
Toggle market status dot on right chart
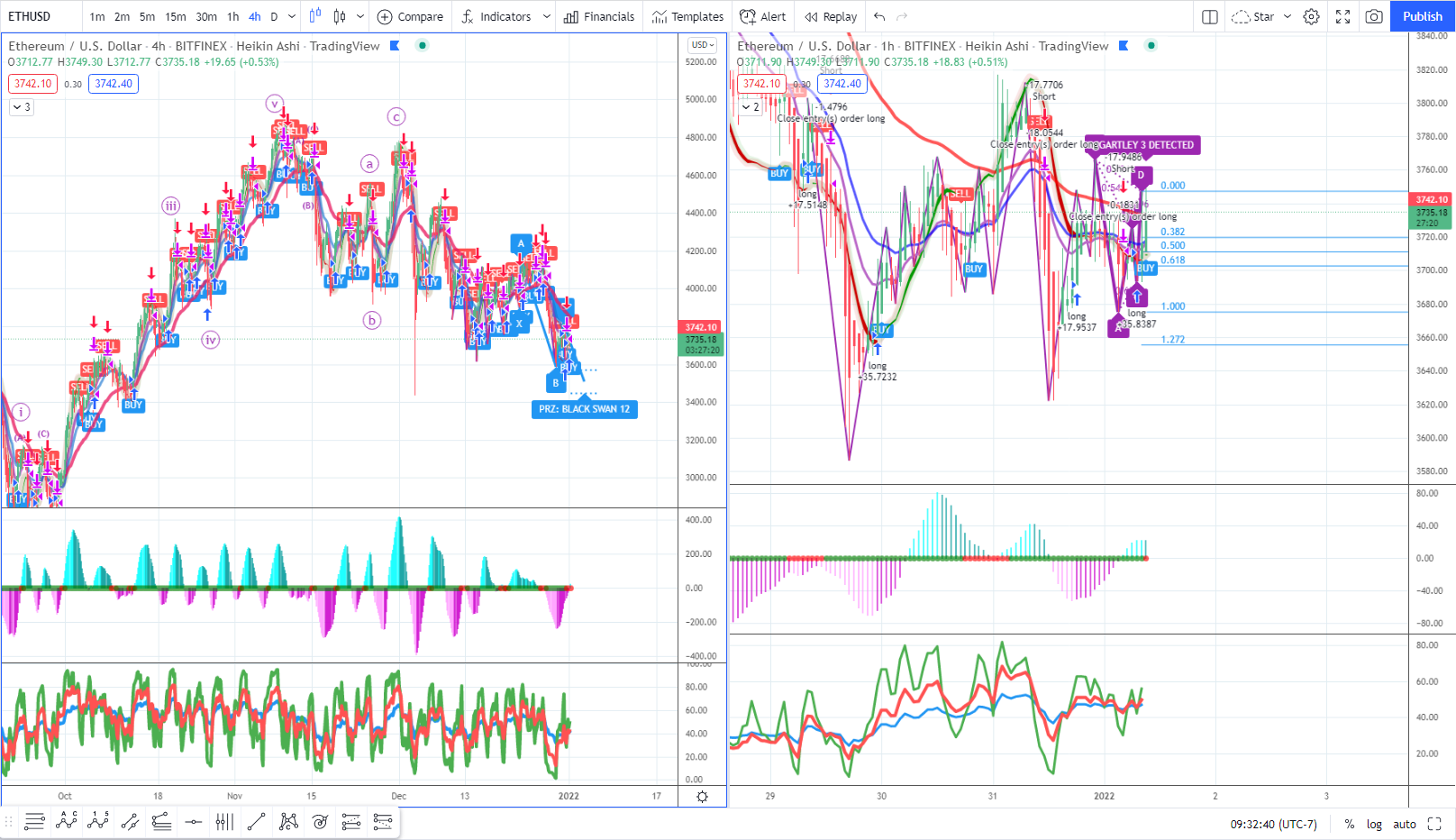[1151, 46]
